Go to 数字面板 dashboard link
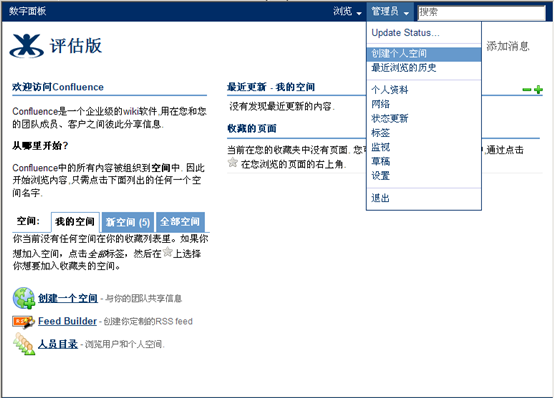This screenshot has height=398, width=554. [x=28, y=11]
